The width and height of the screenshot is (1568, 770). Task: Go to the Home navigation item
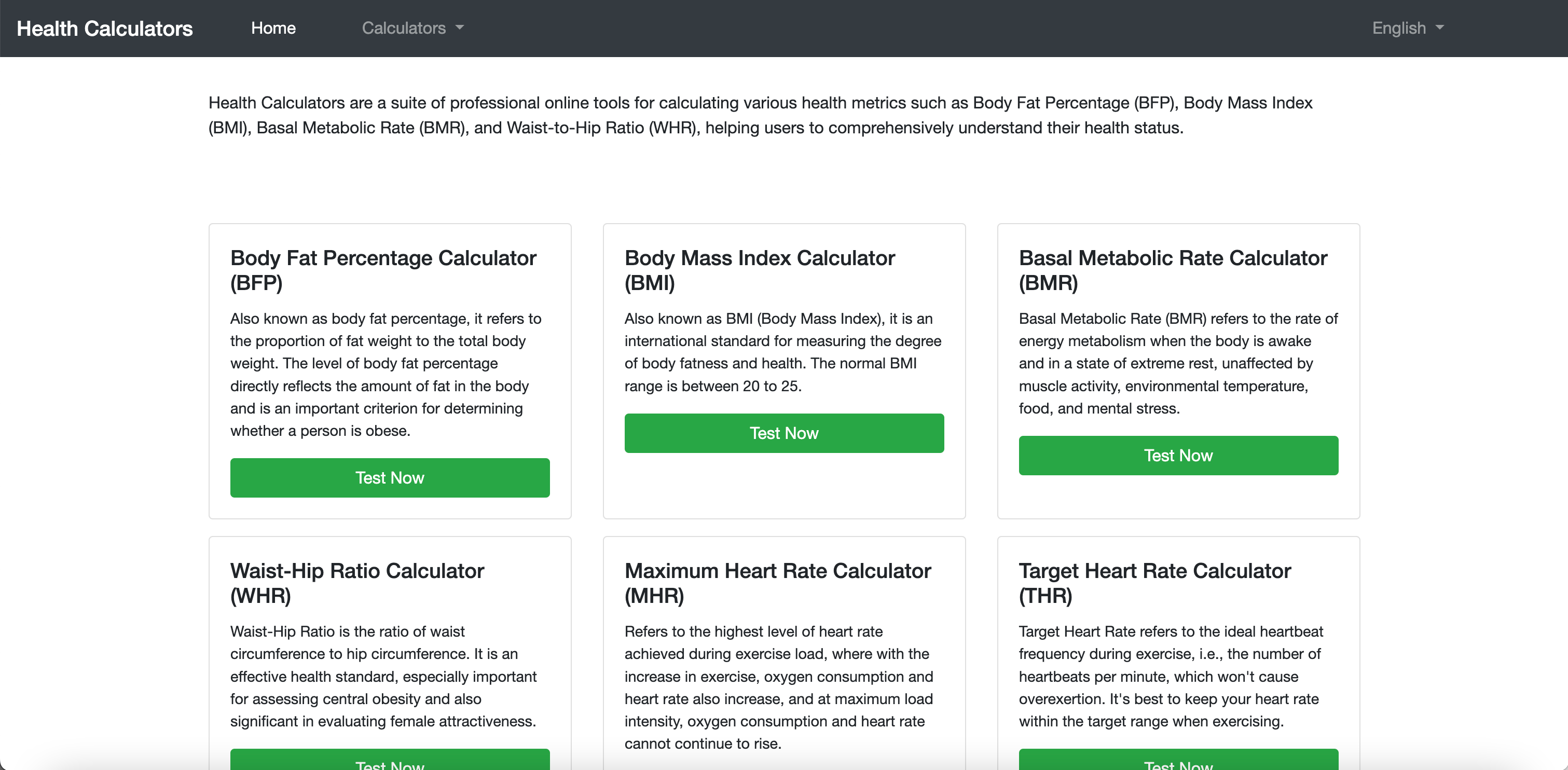click(273, 28)
